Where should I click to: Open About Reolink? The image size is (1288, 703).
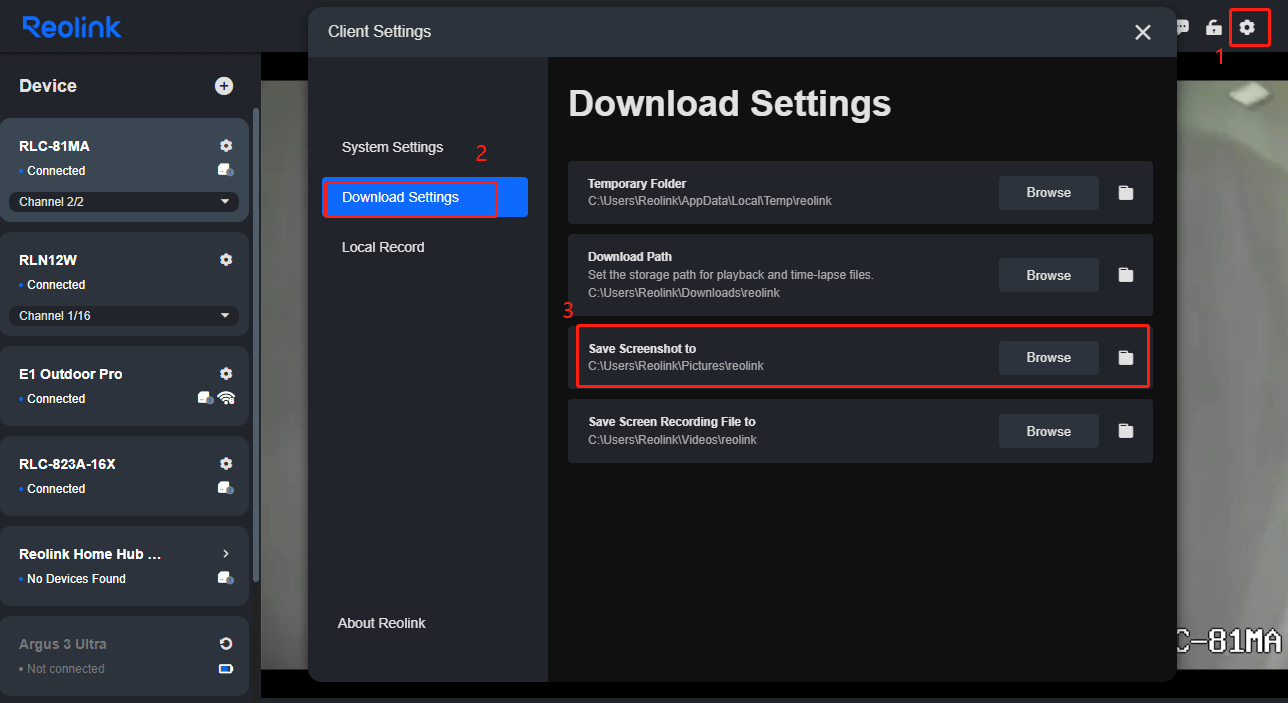(x=382, y=623)
